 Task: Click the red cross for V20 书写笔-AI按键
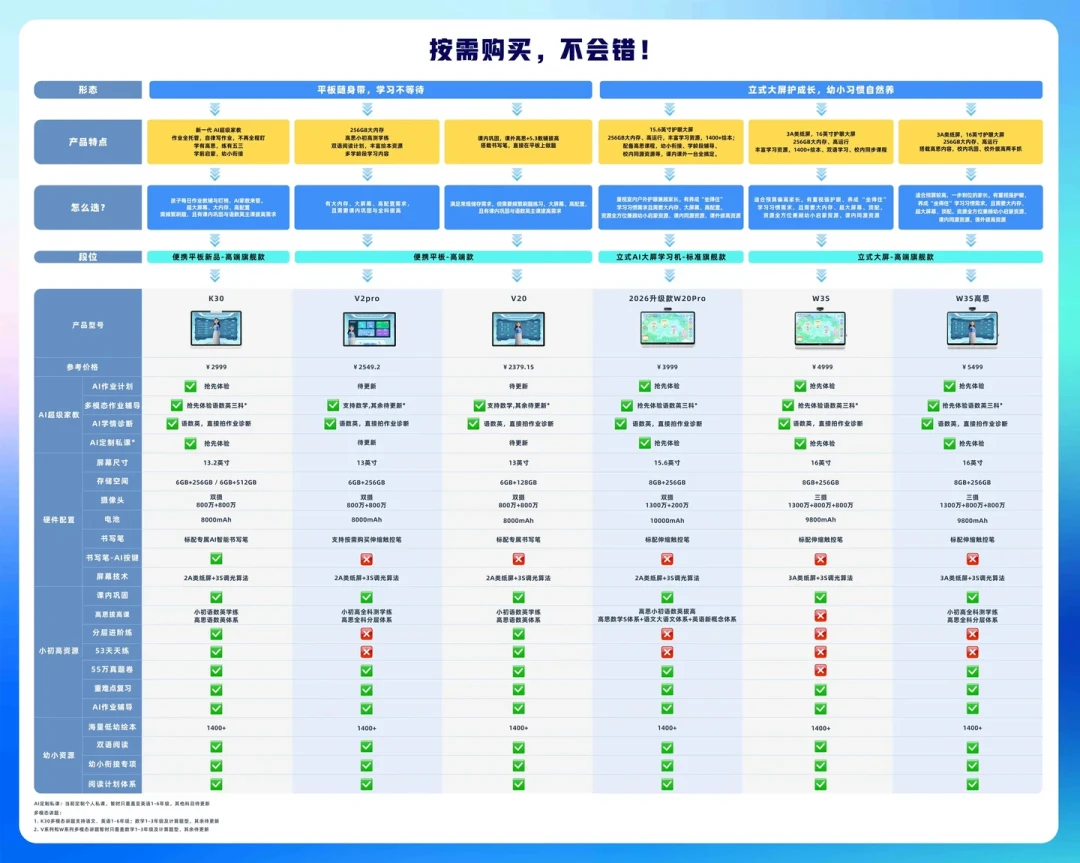tap(519, 559)
